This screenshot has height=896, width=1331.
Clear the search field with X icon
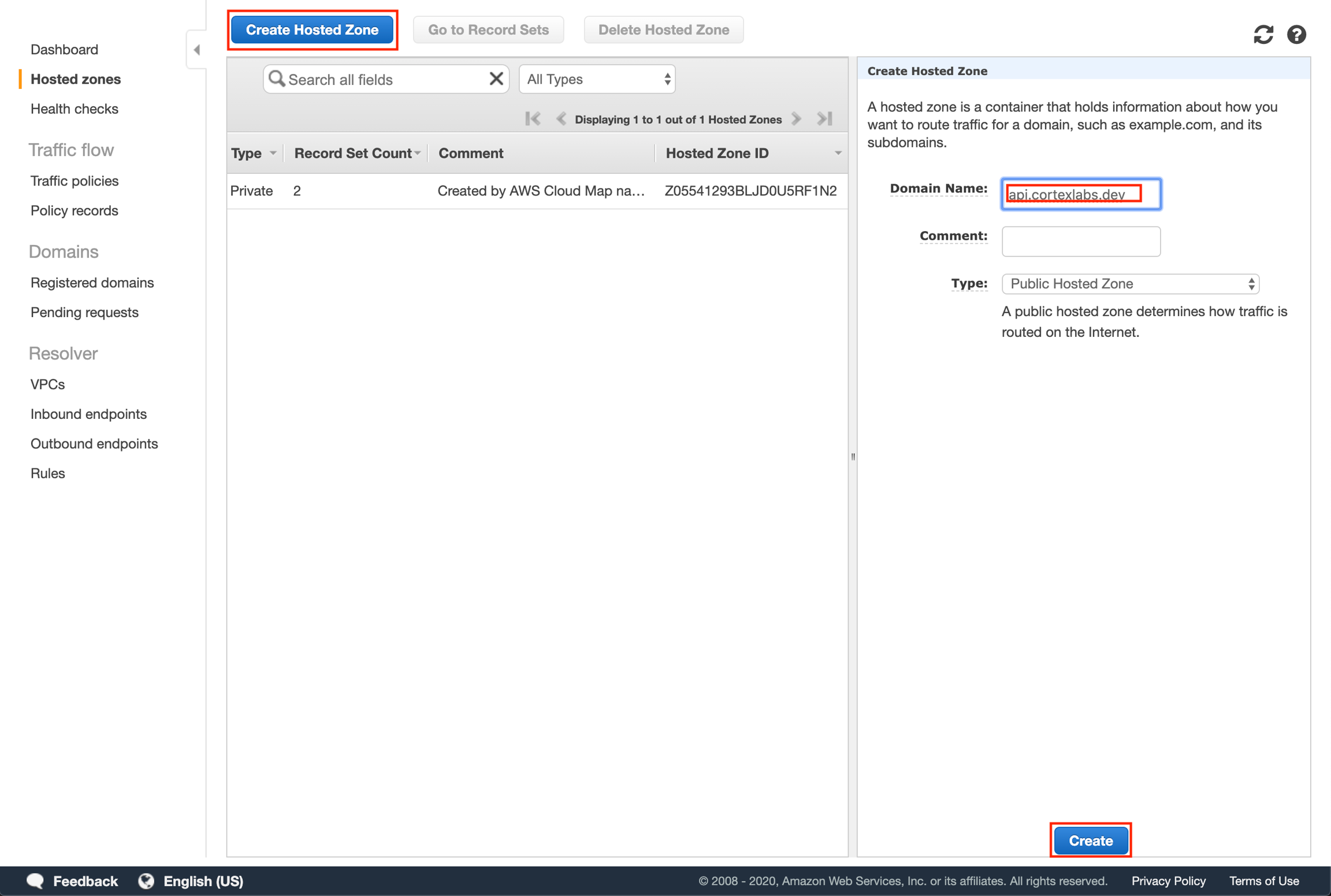click(496, 79)
